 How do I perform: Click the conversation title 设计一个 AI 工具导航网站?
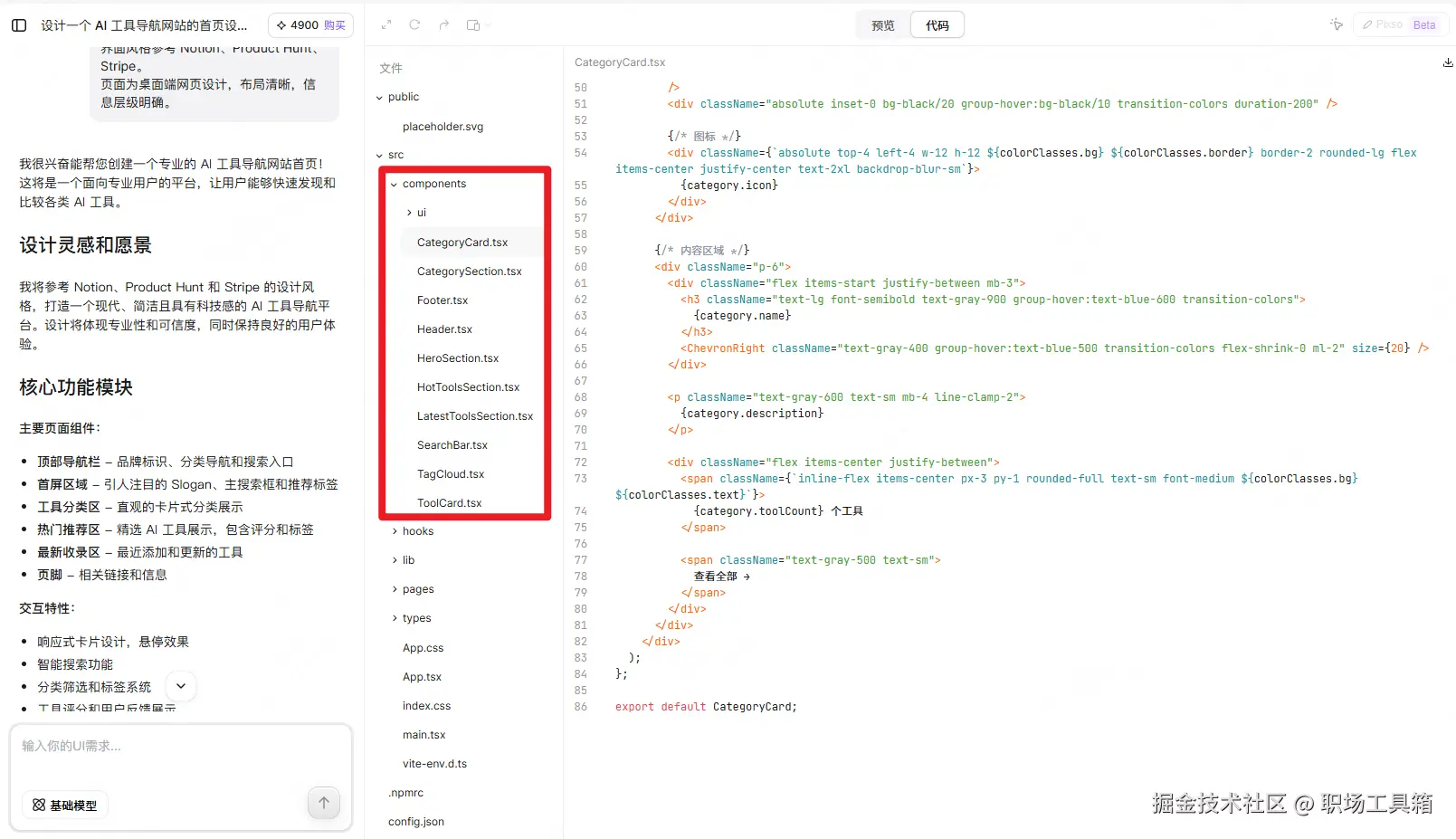(x=145, y=25)
